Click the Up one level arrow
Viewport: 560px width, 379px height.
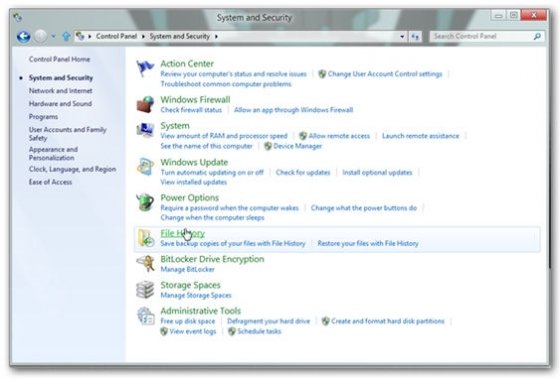pos(66,36)
